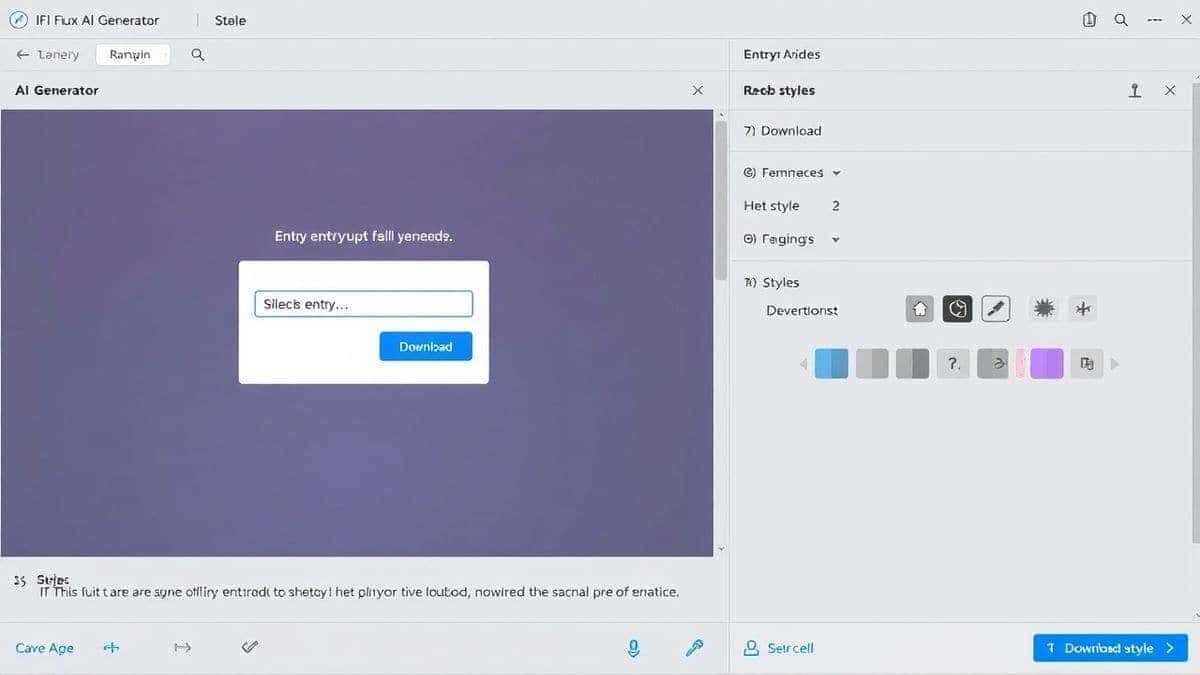Click the canvas scrollbar down arrow
1200x675 pixels.
tap(721, 549)
